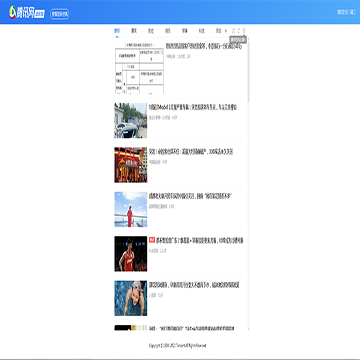Open the 科技 tab

click(x=201, y=31)
